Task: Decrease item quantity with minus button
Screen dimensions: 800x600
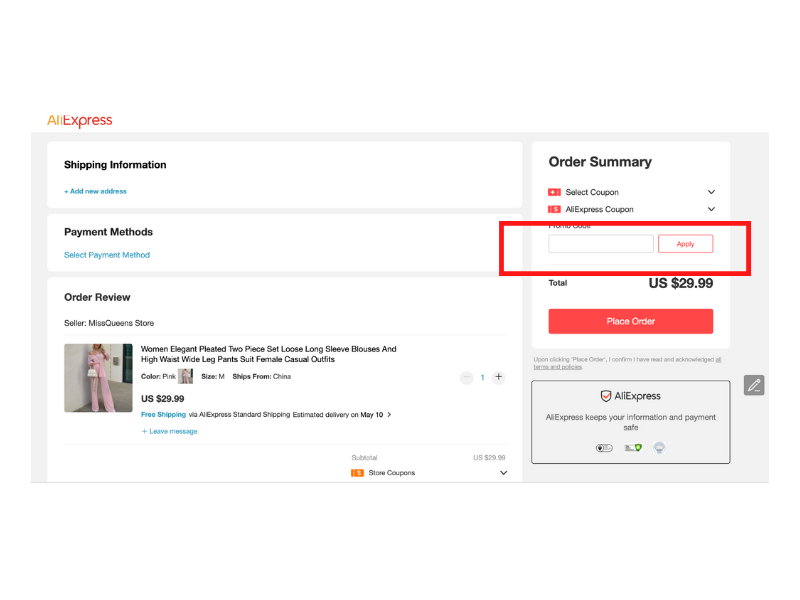Action: click(466, 378)
